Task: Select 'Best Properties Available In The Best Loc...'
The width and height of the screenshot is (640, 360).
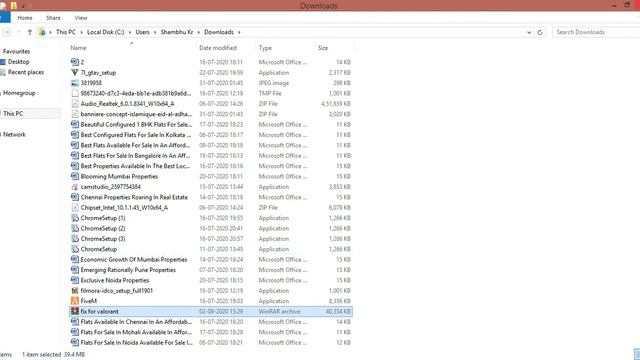Action: (x=135, y=166)
